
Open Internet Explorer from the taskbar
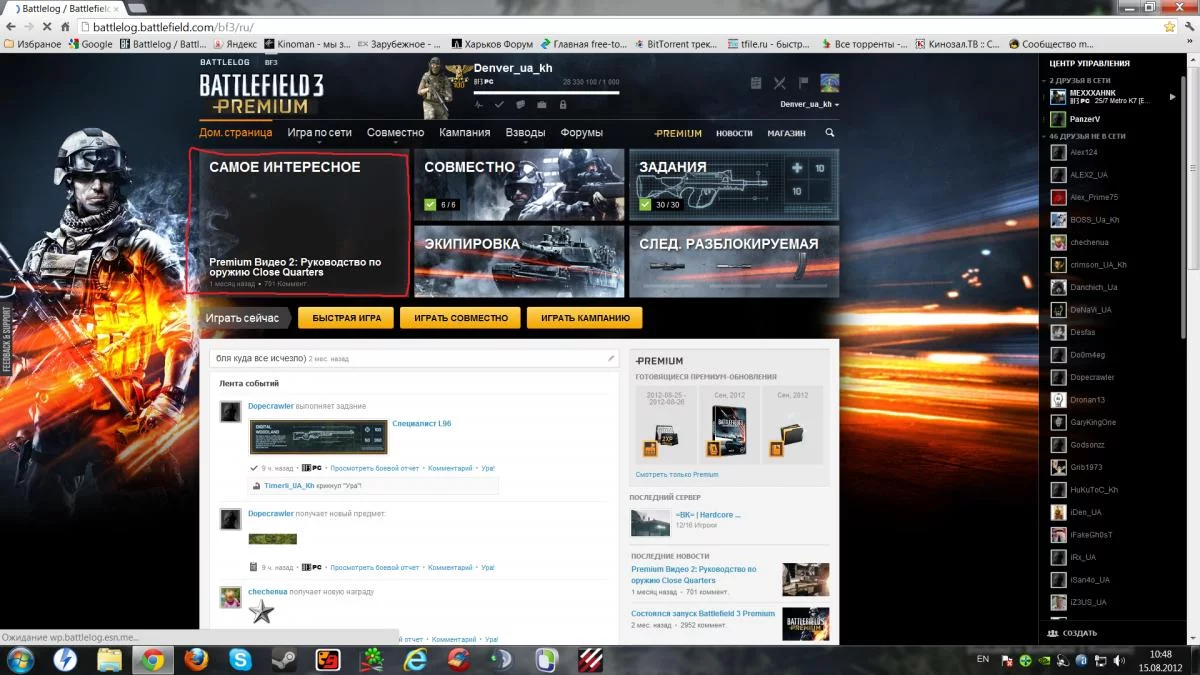[415, 660]
